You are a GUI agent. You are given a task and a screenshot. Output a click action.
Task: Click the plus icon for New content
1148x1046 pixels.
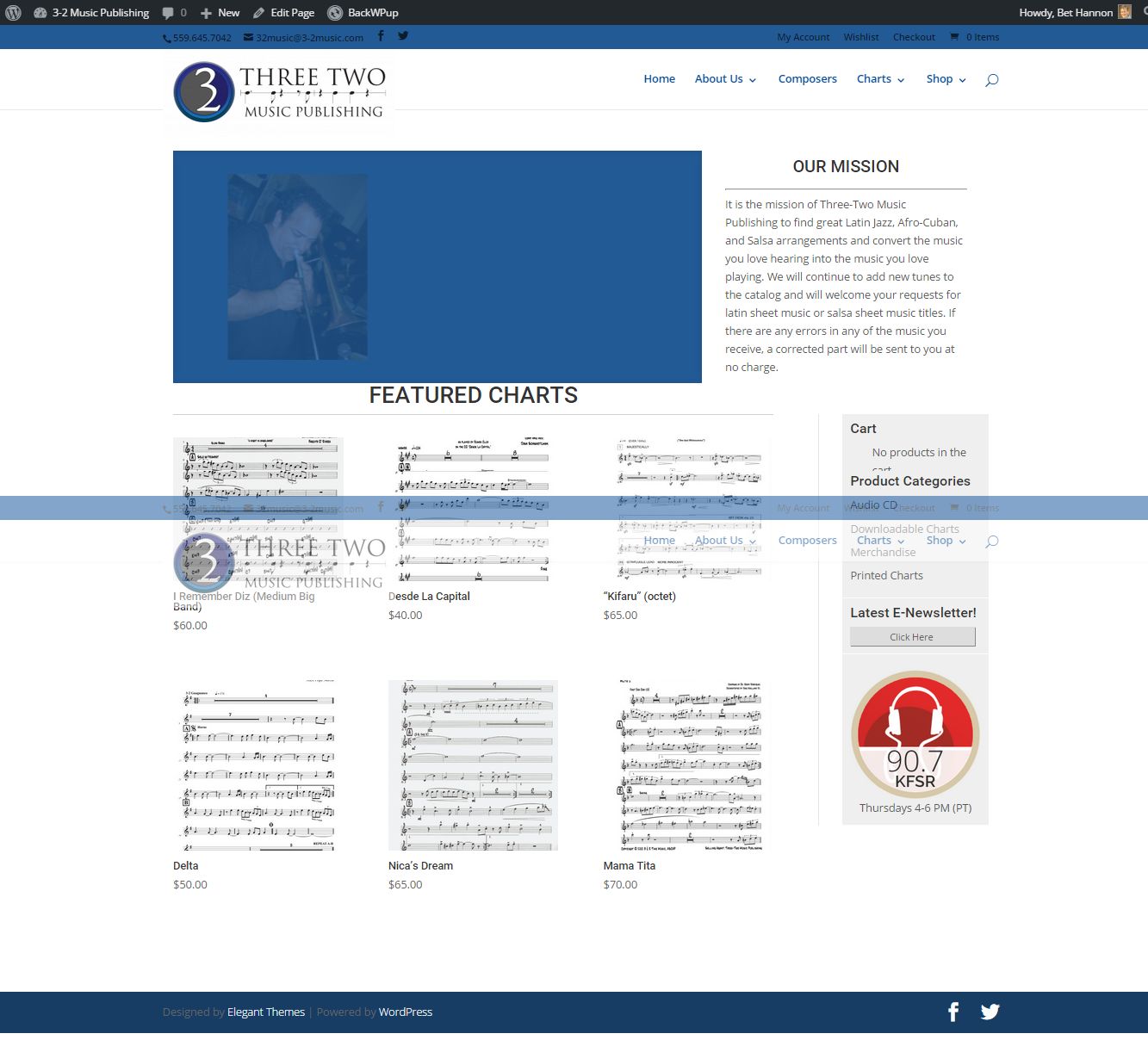tap(206, 13)
